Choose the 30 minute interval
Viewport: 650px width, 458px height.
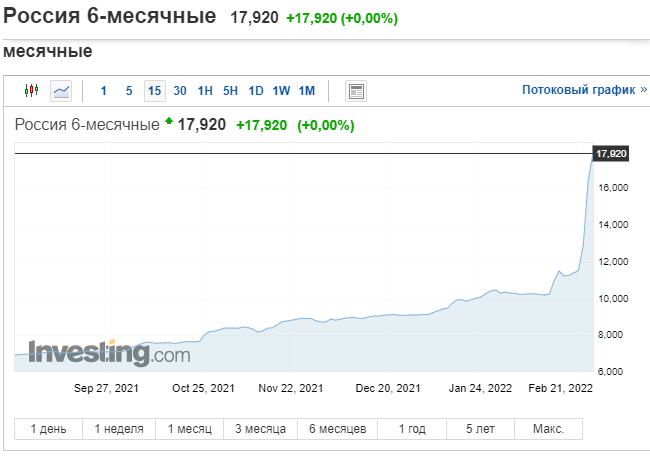pos(179,91)
